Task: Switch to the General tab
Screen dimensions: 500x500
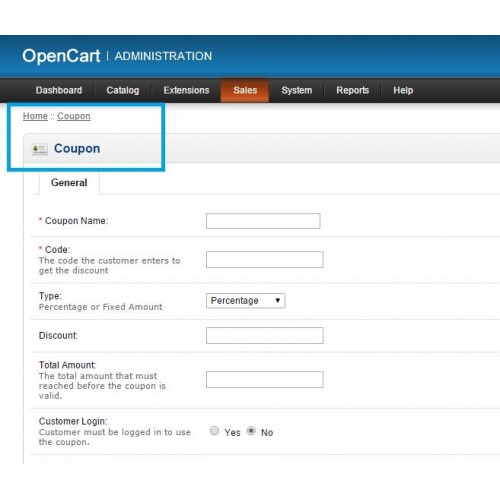Action: [x=69, y=183]
